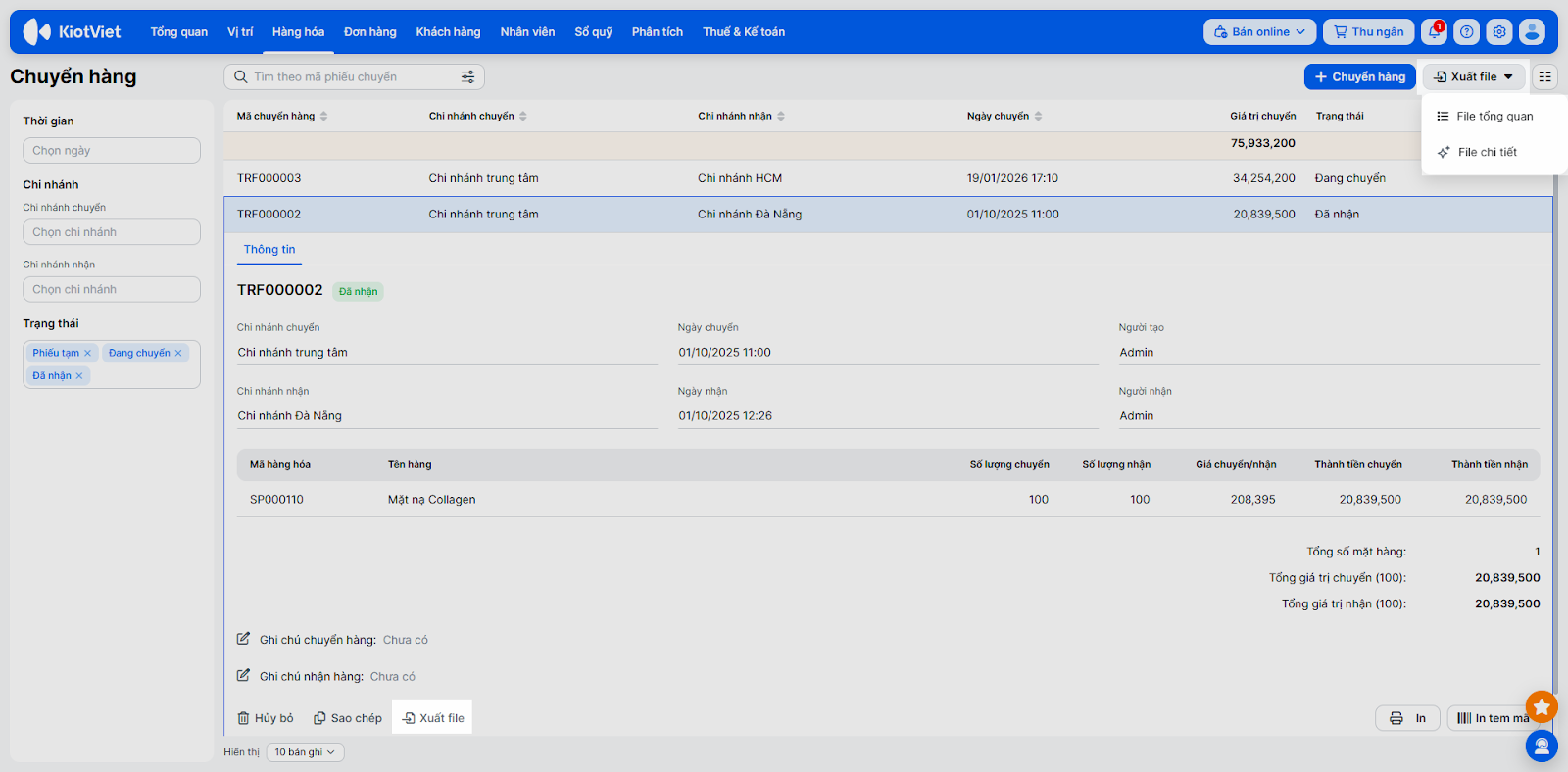Viewport: 1568px width, 772px height.
Task: Sort by Mã chuyển hàng column
Action: click(x=324, y=117)
